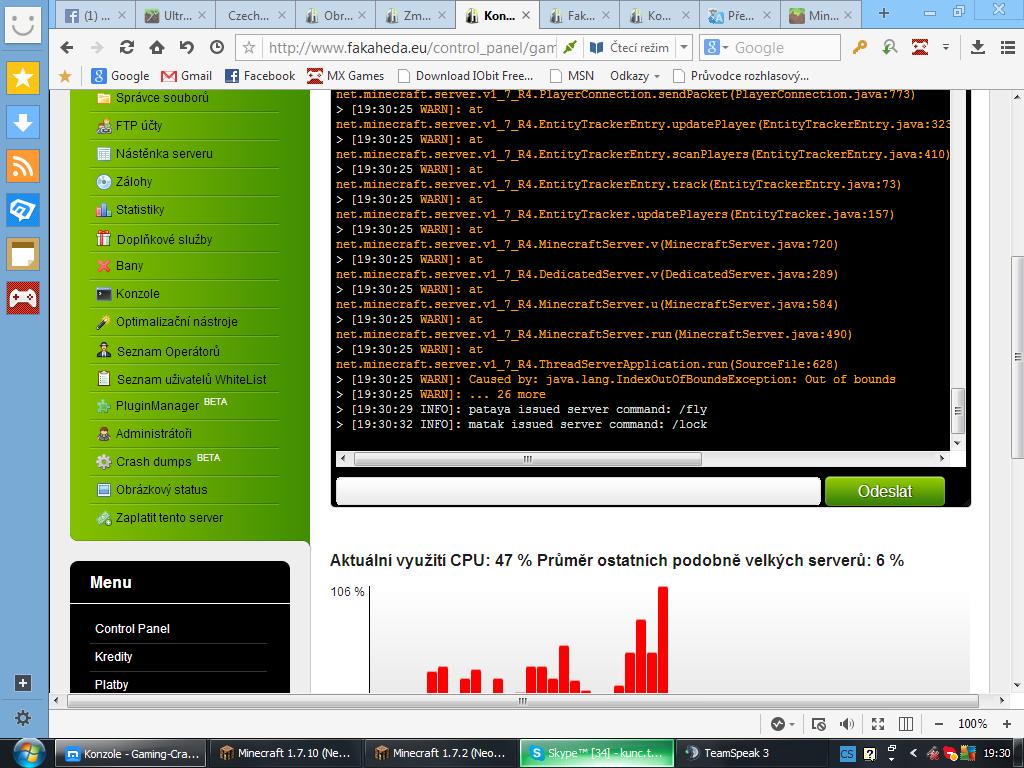Open sidebar settings gear
Image resolution: width=1024 pixels, height=768 pixels.
[x=23, y=718]
